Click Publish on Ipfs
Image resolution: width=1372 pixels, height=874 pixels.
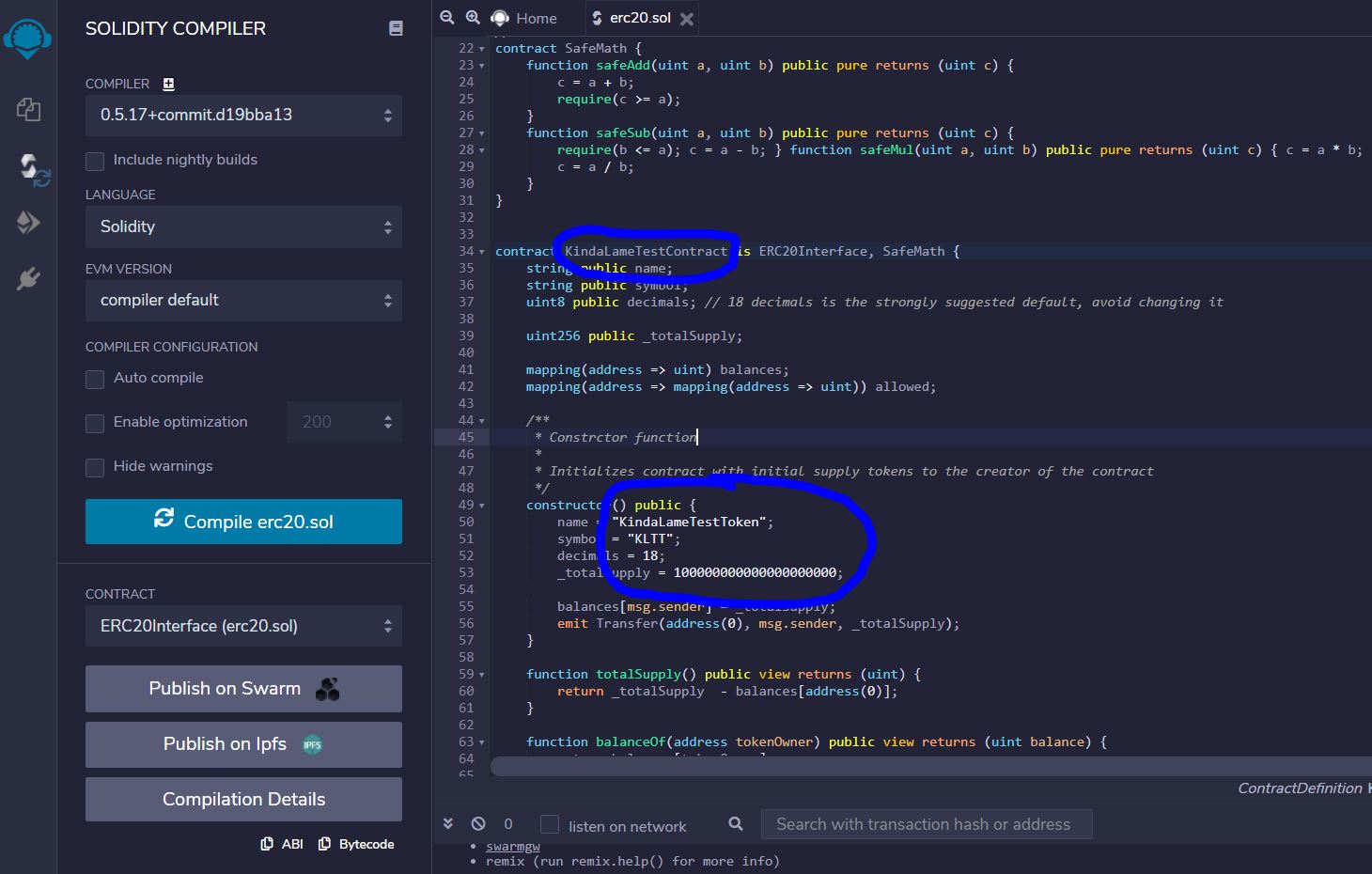pos(243,744)
